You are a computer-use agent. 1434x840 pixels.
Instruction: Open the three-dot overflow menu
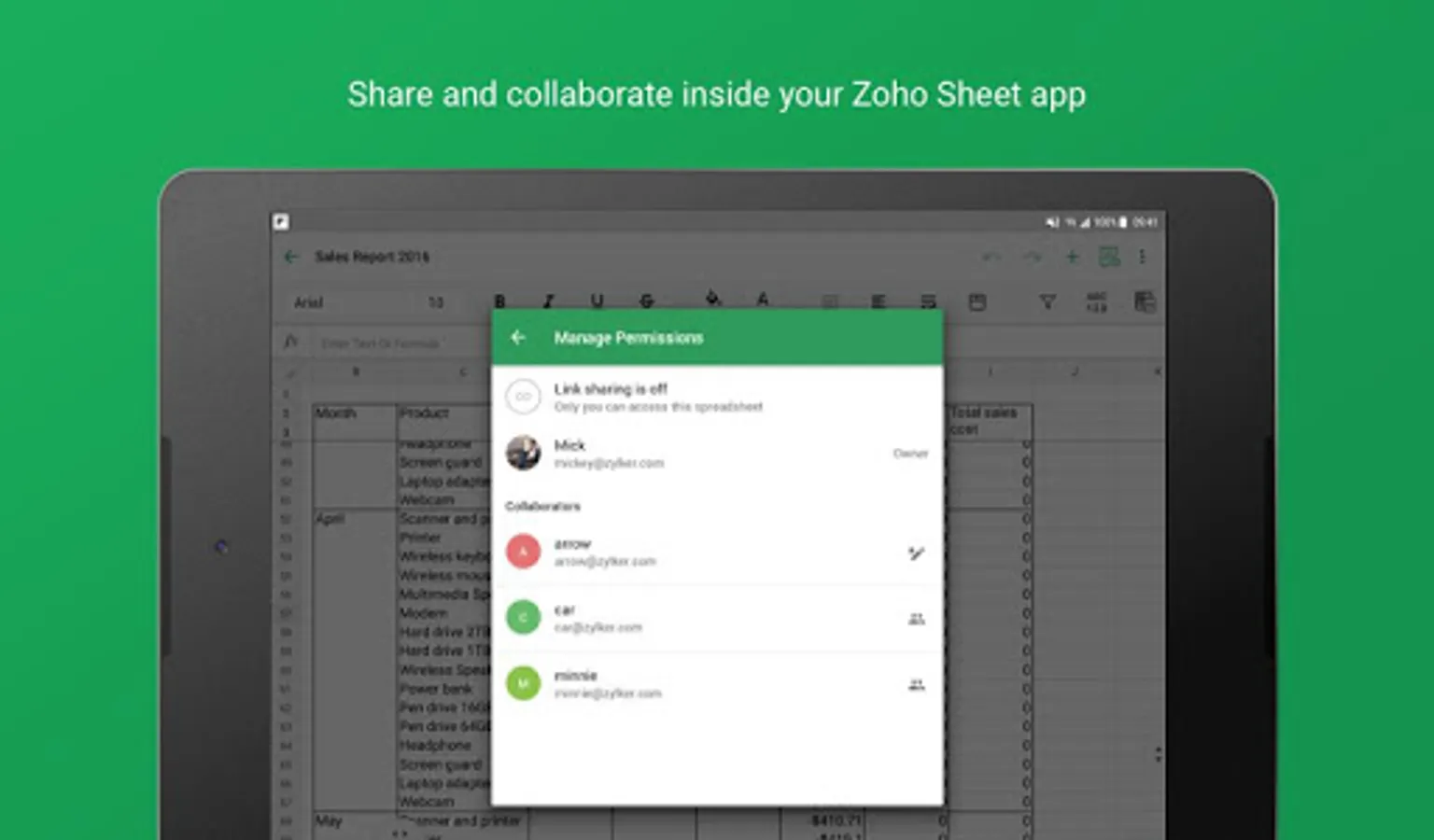coord(1142,257)
